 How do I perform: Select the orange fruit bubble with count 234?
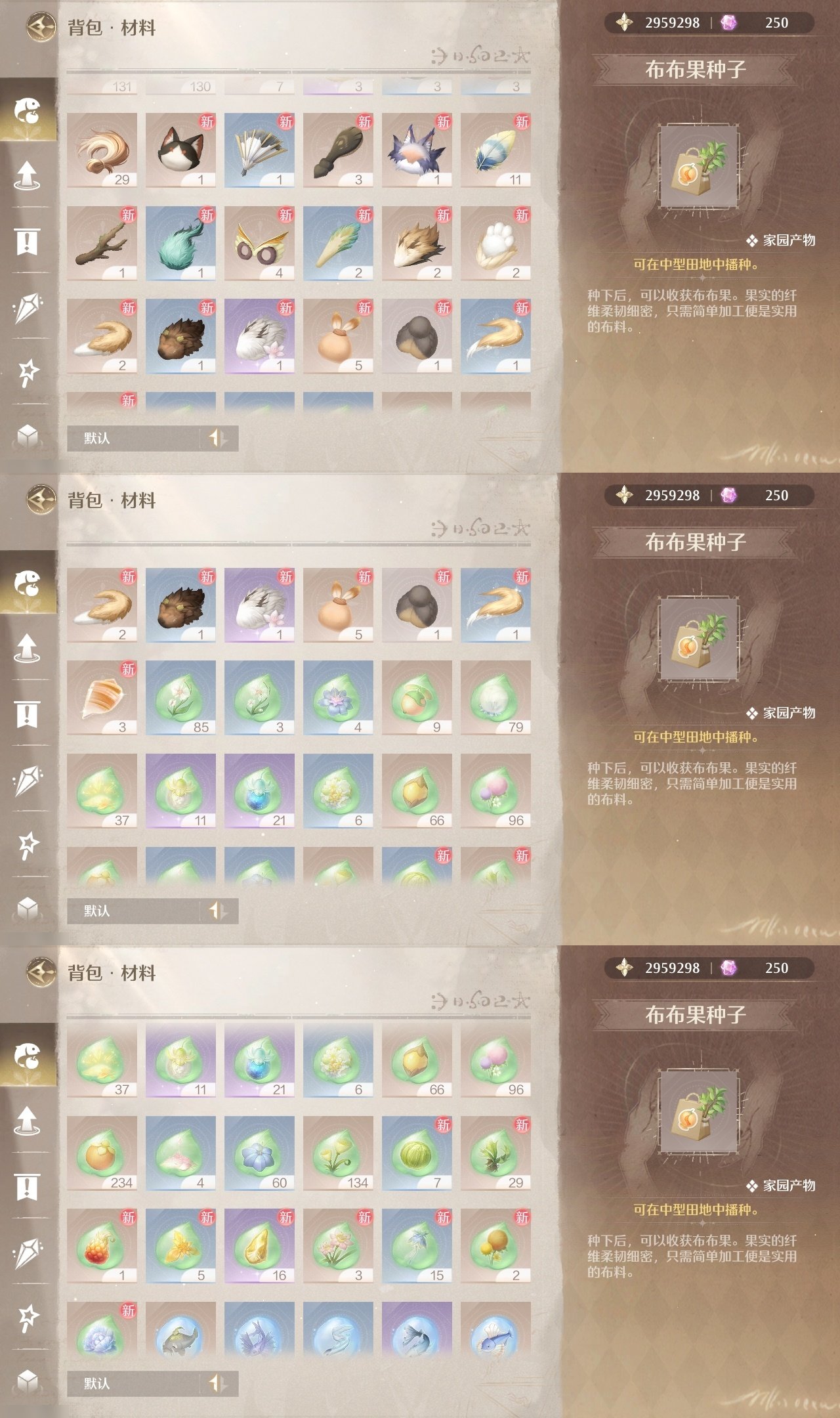tap(102, 1153)
